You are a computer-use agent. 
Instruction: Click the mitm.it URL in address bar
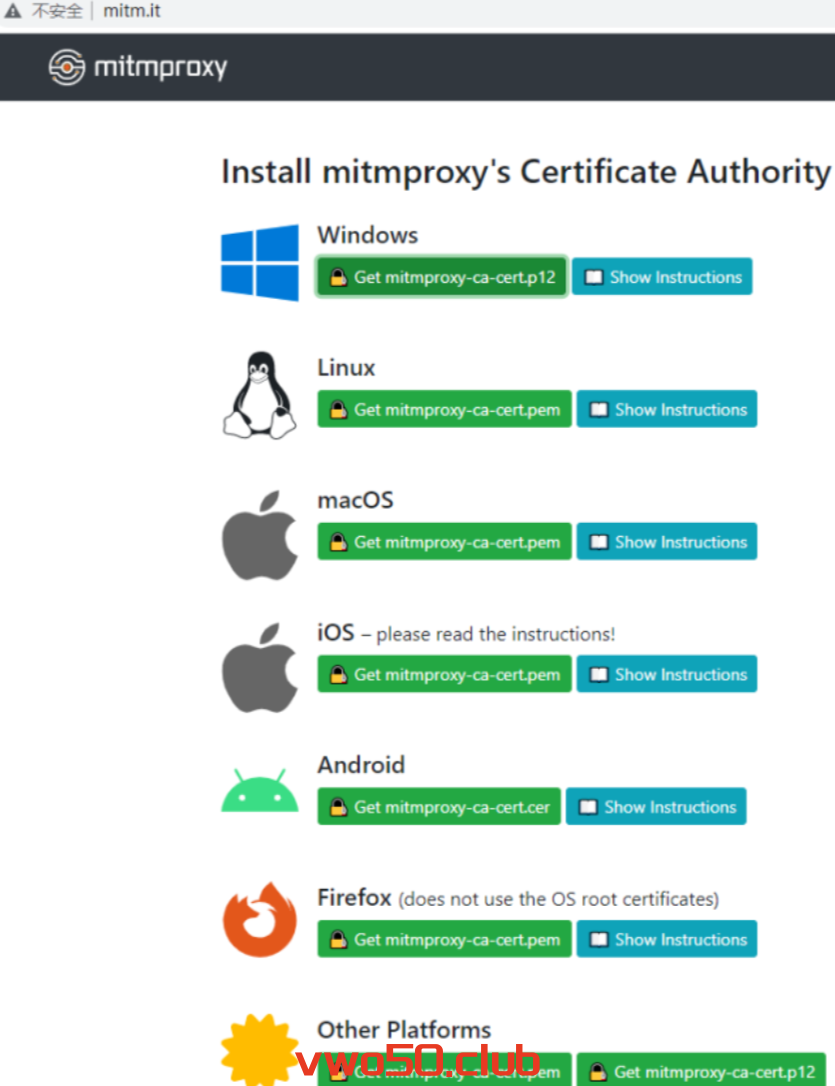tap(132, 12)
